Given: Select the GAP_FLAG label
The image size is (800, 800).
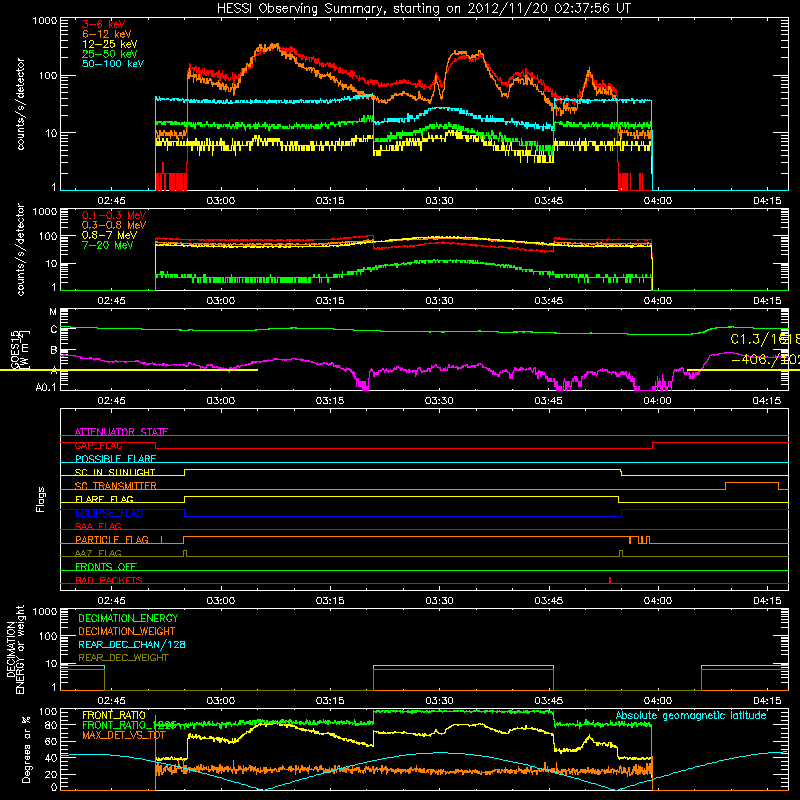Looking at the screenshot, I should 98,446.
